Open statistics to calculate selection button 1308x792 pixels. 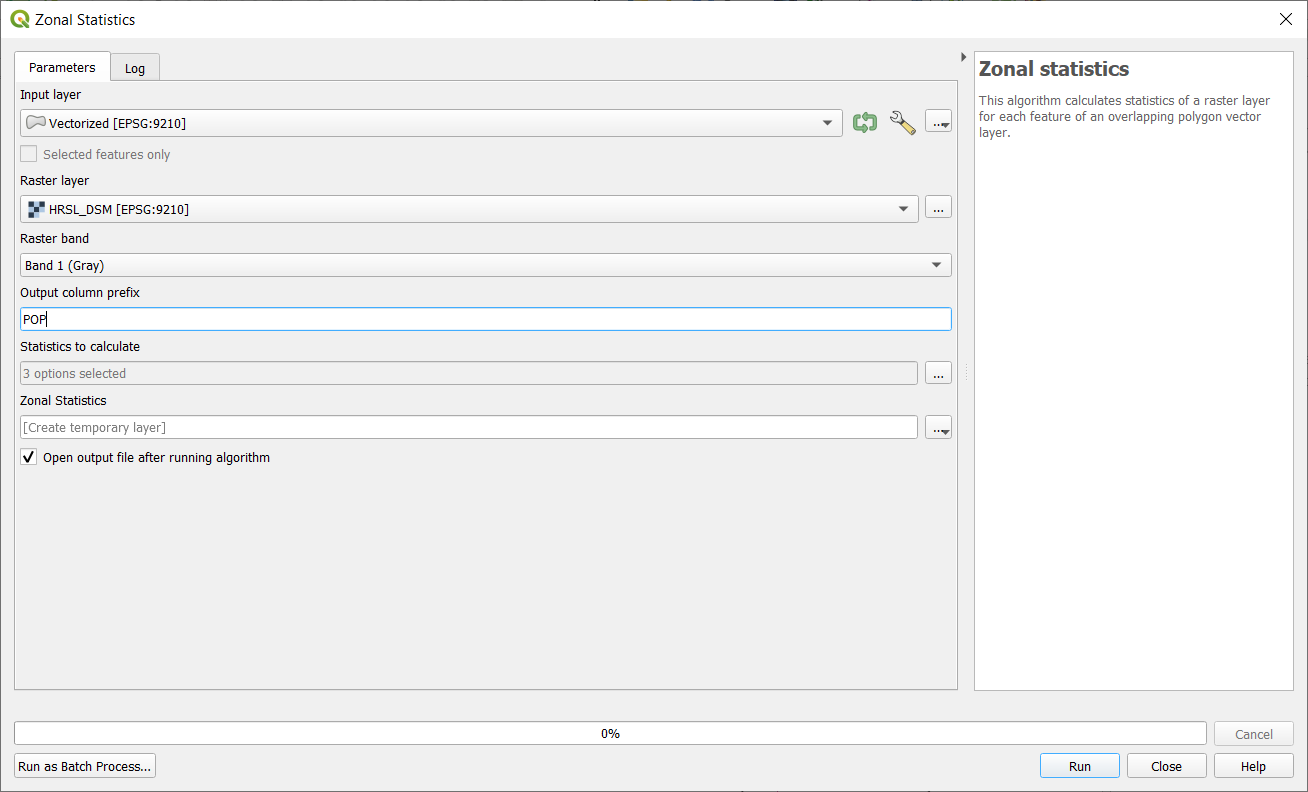tap(938, 373)
